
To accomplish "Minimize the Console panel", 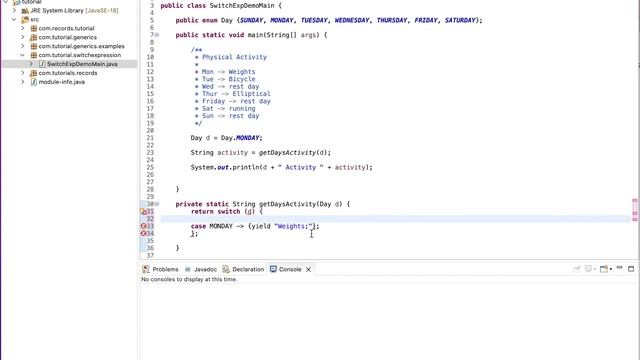I will (620, 268).
